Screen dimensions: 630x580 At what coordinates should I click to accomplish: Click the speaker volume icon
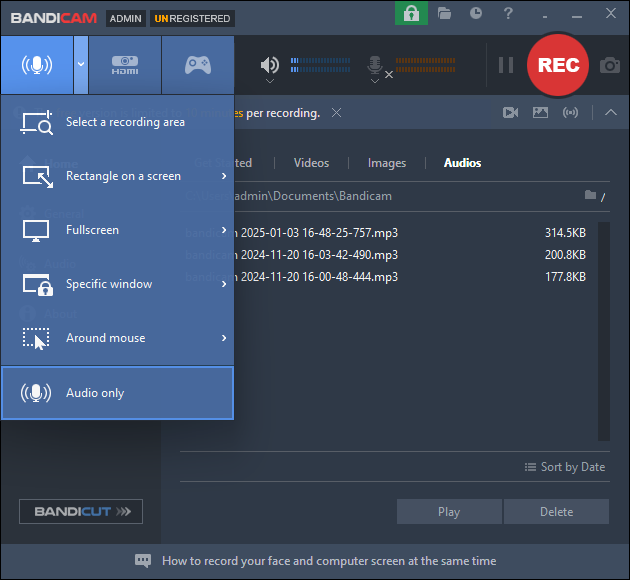coord(270,65)
